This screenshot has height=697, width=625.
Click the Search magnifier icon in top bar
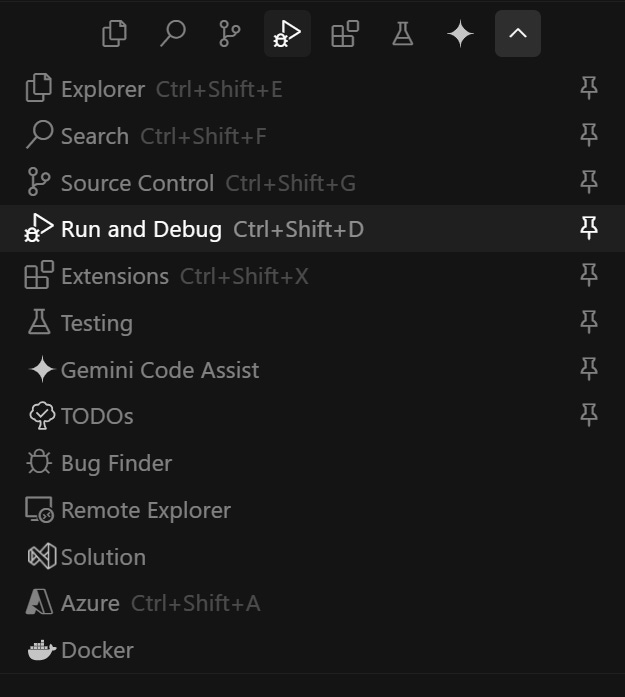click(173, 34)
